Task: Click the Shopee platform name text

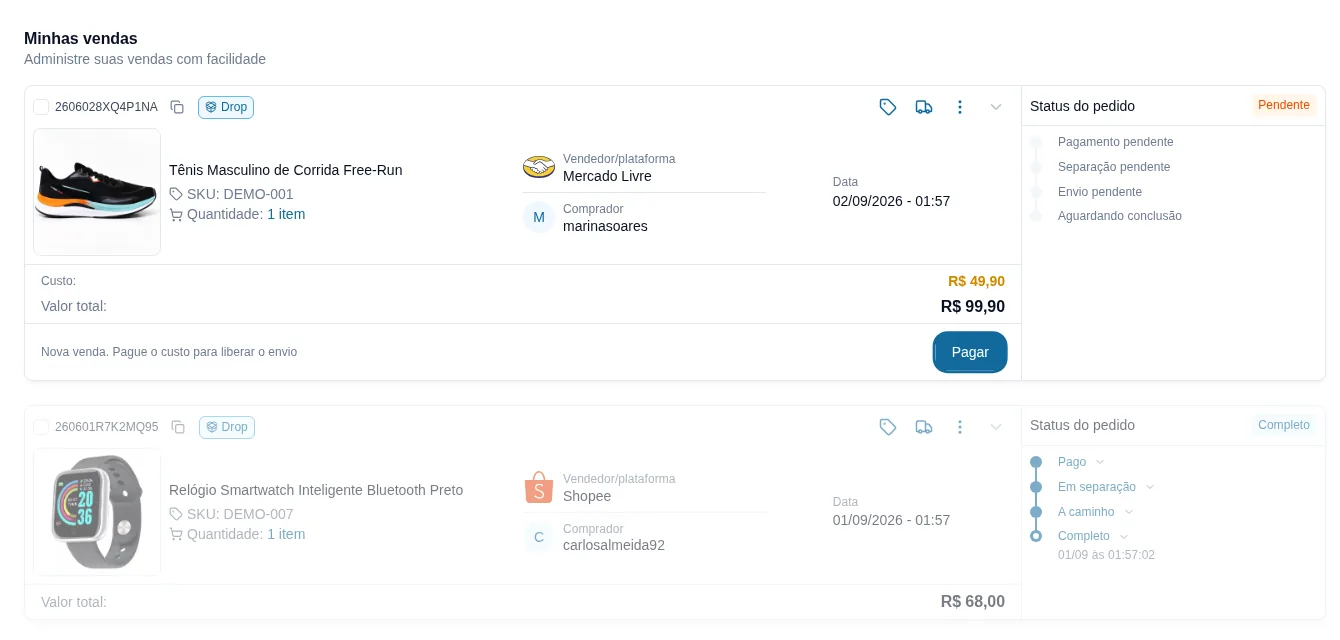Action: click(x=587, y=496)
